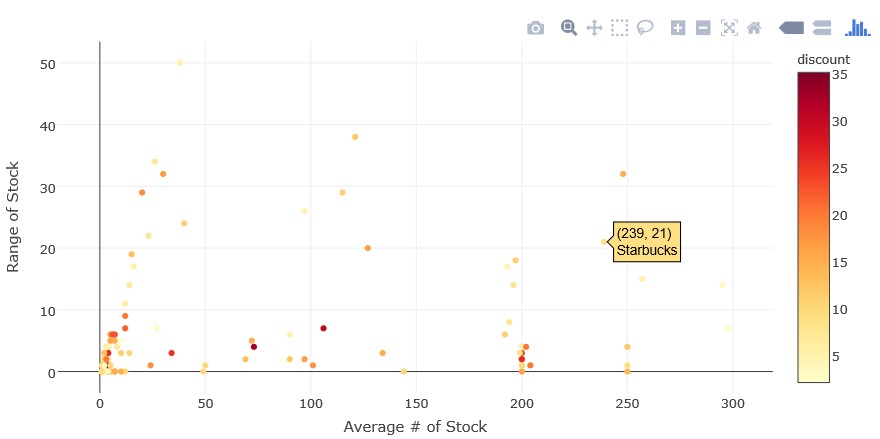880x439 pixels.
Task: Click the discount colorbar gradient
Action: pyautogui.click(x=813, y=227)
